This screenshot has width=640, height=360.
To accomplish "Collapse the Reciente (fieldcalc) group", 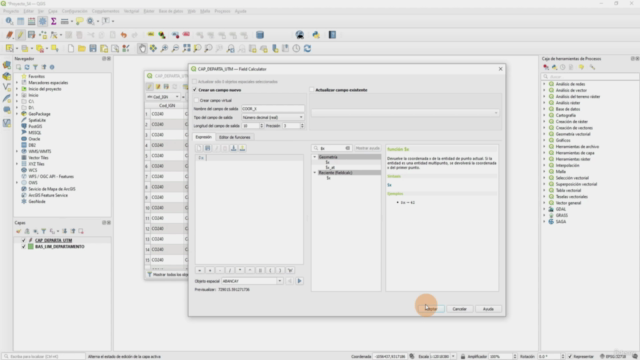I will (315, 173).
